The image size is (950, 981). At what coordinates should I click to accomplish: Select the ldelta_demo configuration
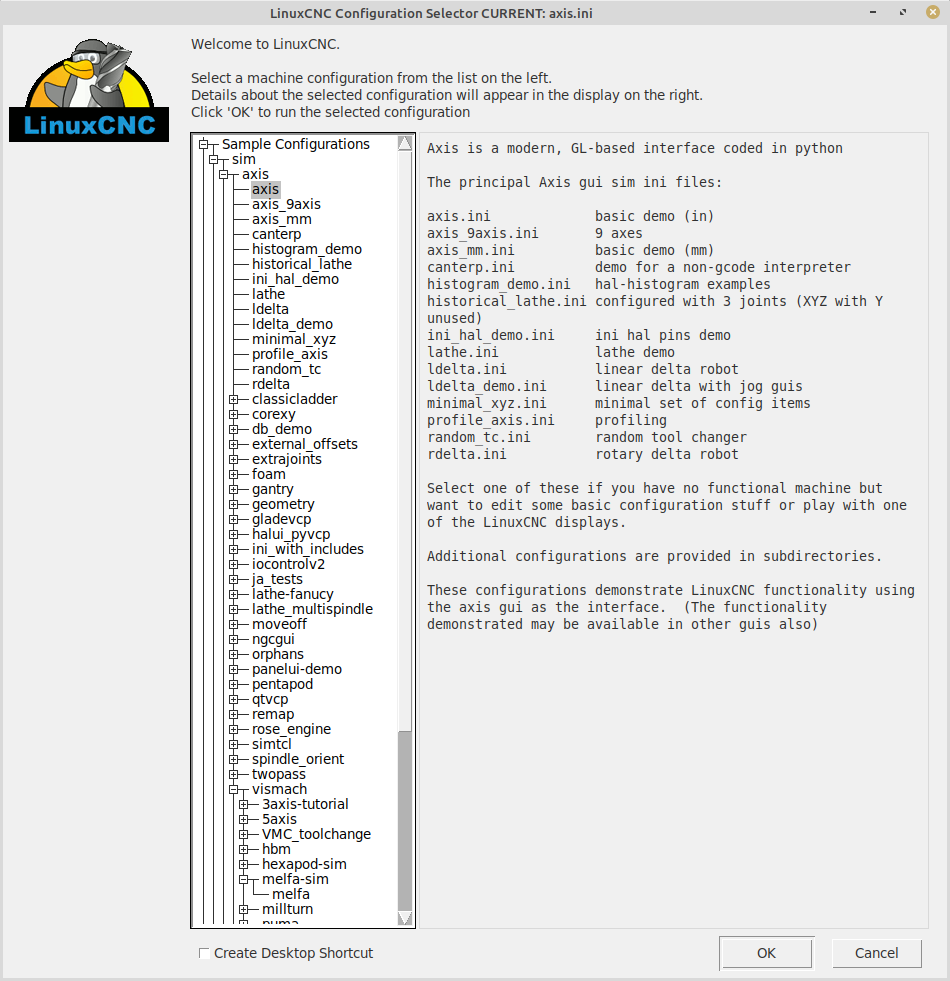coord(292,324)
